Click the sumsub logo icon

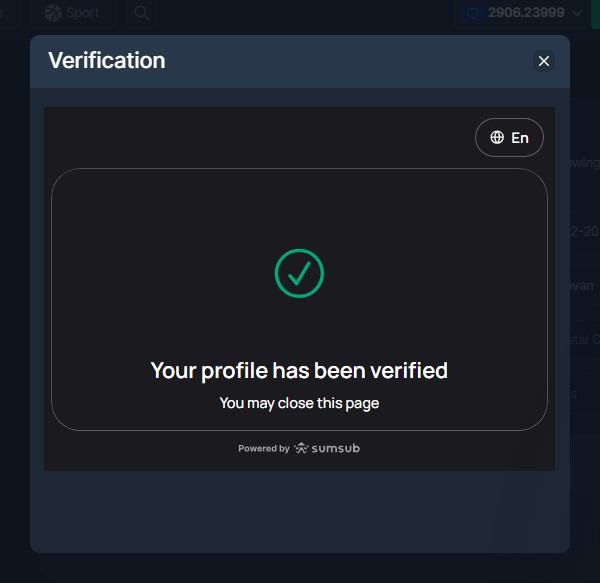click(301, 448)
